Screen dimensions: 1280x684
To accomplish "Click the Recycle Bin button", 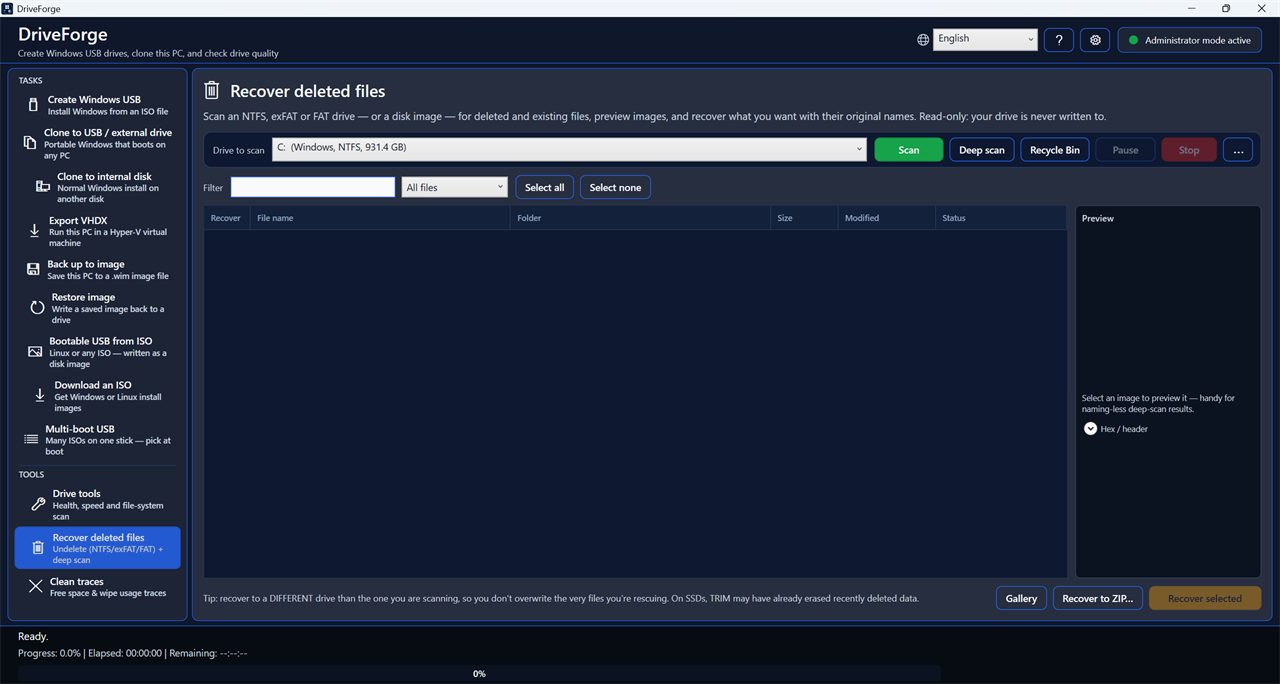I will 1055,150.
